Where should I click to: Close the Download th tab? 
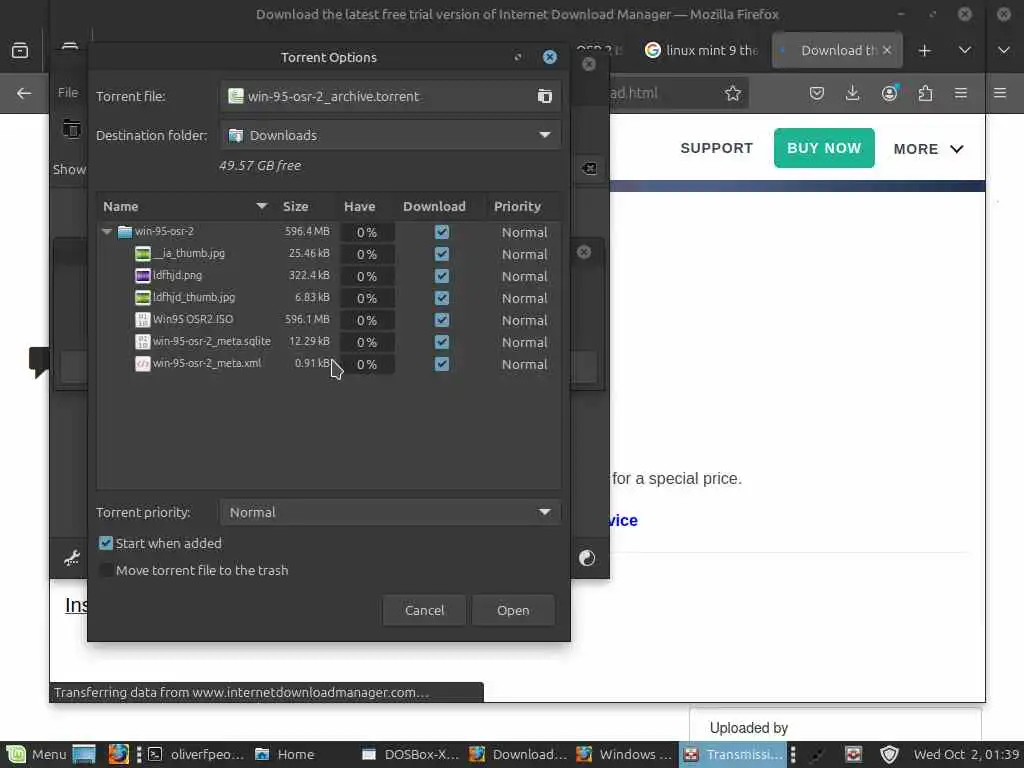coord(887,50)
